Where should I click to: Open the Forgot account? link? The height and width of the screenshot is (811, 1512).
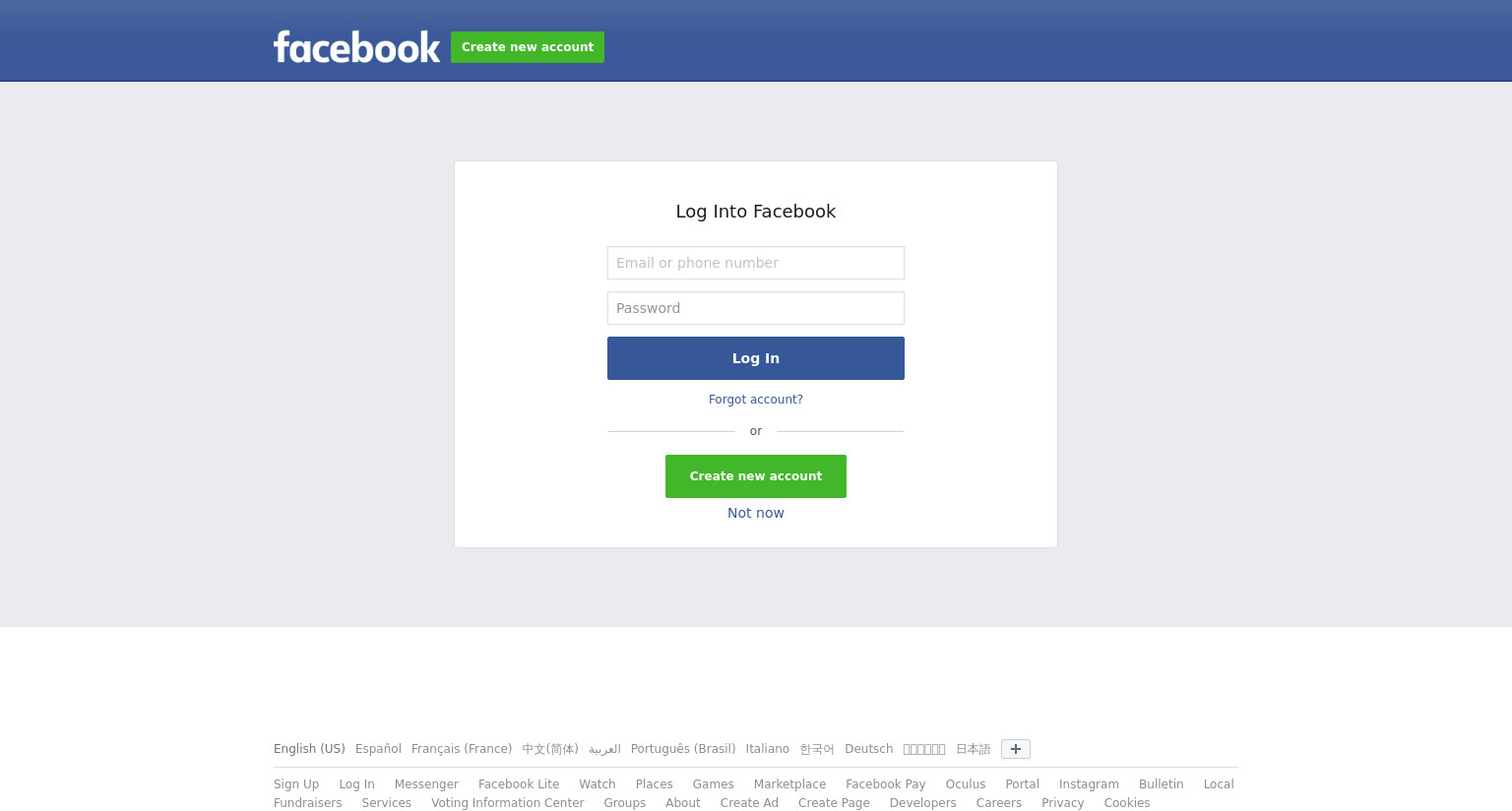point(756,400)
